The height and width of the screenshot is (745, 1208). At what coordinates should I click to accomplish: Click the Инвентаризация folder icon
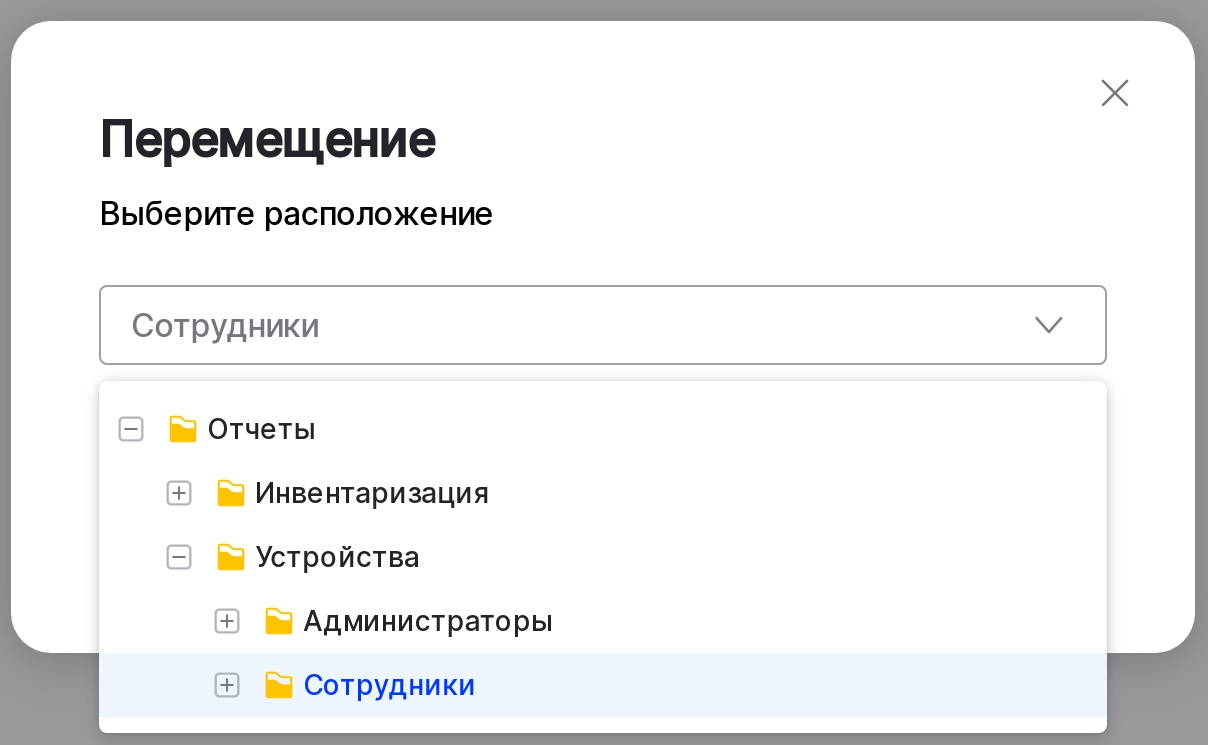231,493
